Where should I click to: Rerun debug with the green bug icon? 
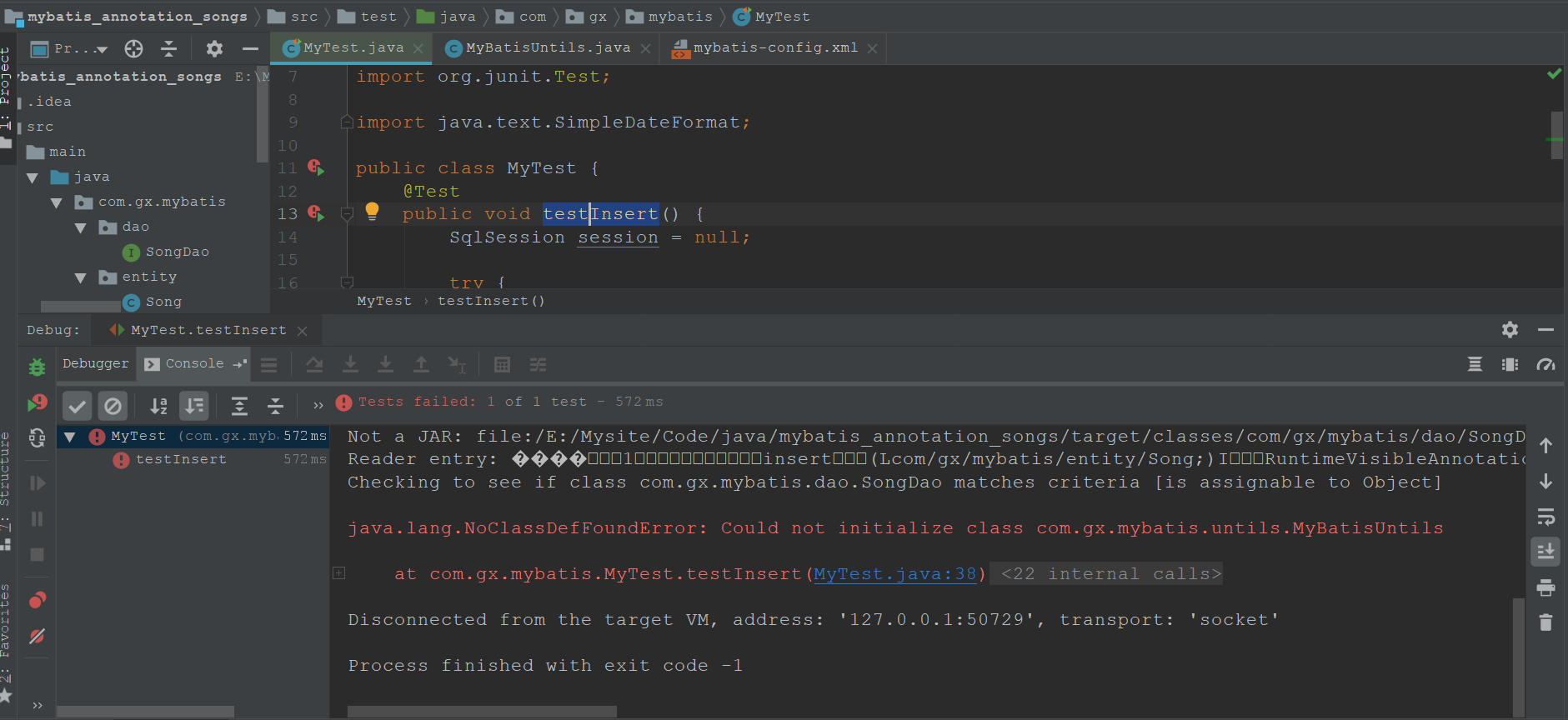pos(37,367)
